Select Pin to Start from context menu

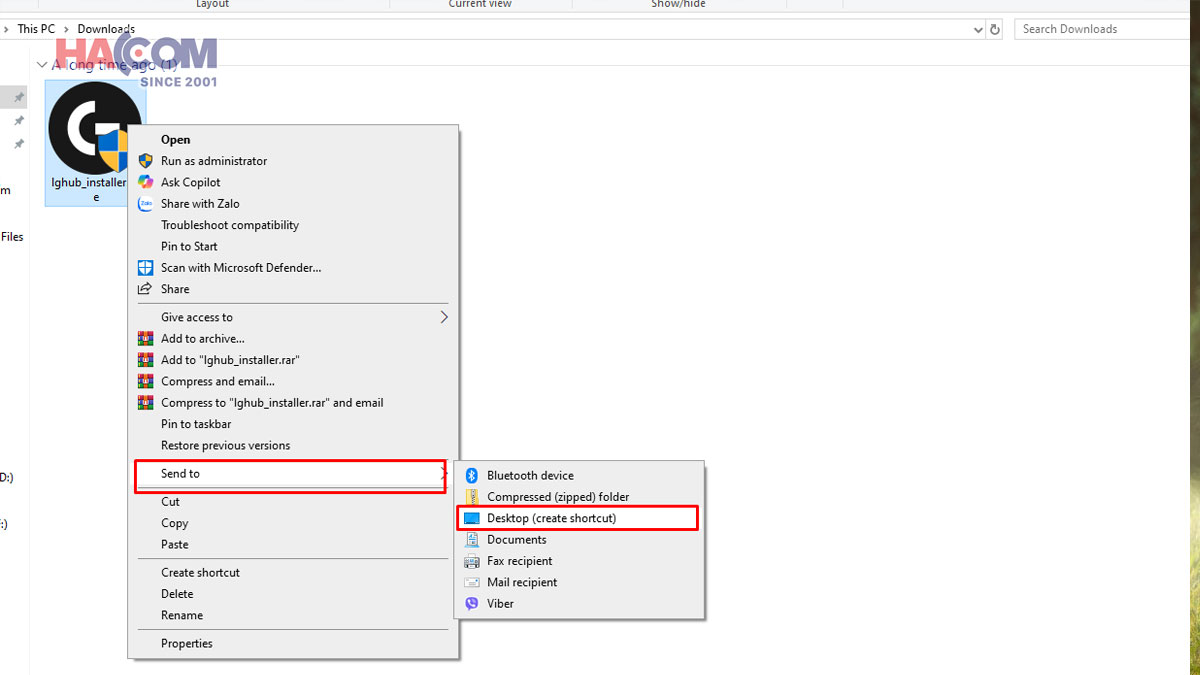coord(189,246)
